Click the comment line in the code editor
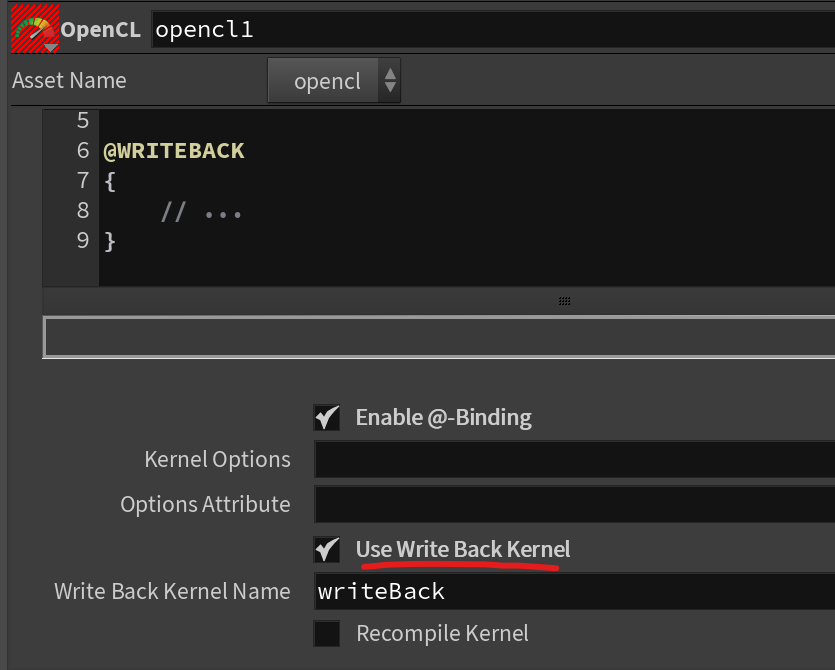The height and width of the screenshot is (670, 835). (x=202, y=211)
